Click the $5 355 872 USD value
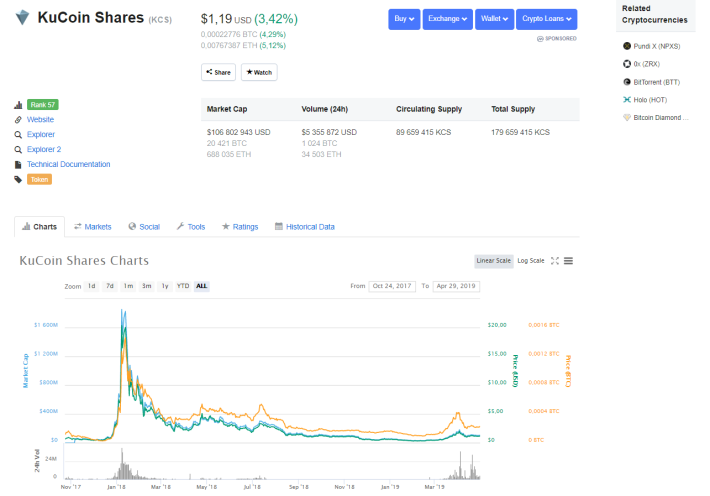 (329, 132)
